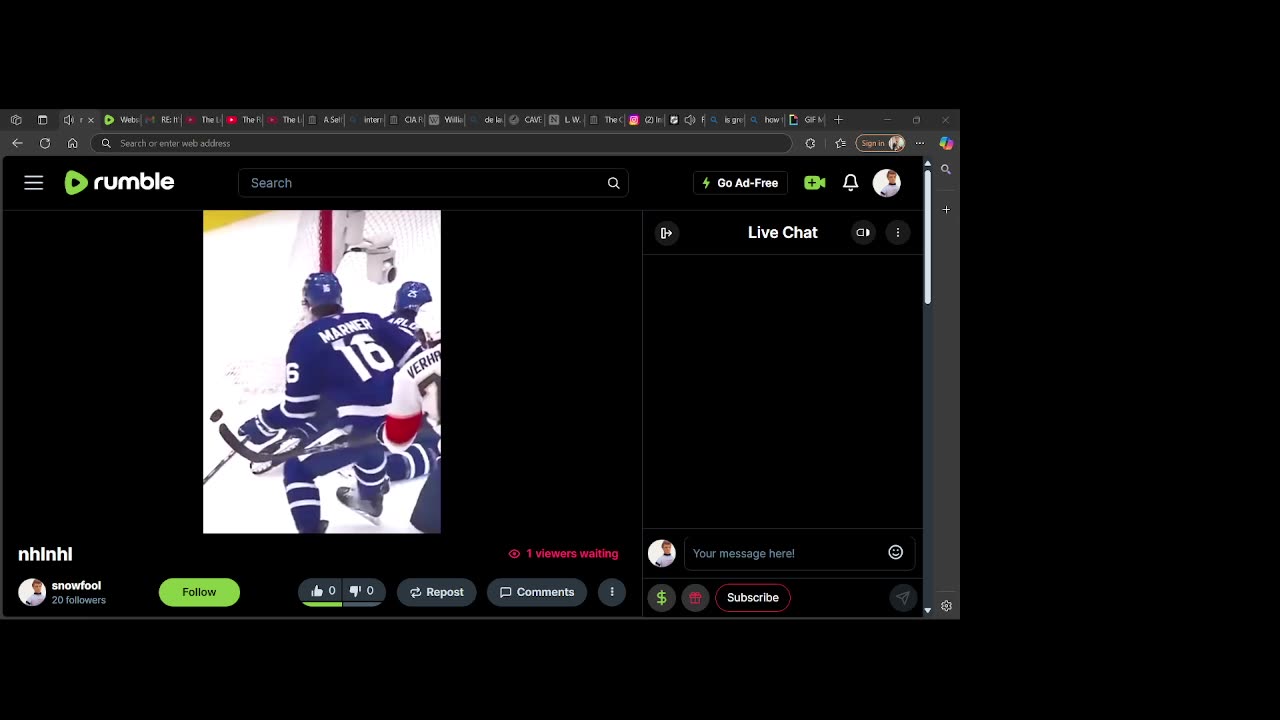Switch to the CAVE browser tab
The width and height of the screenshot is (1280, 720).
click(x=525, y=120)
